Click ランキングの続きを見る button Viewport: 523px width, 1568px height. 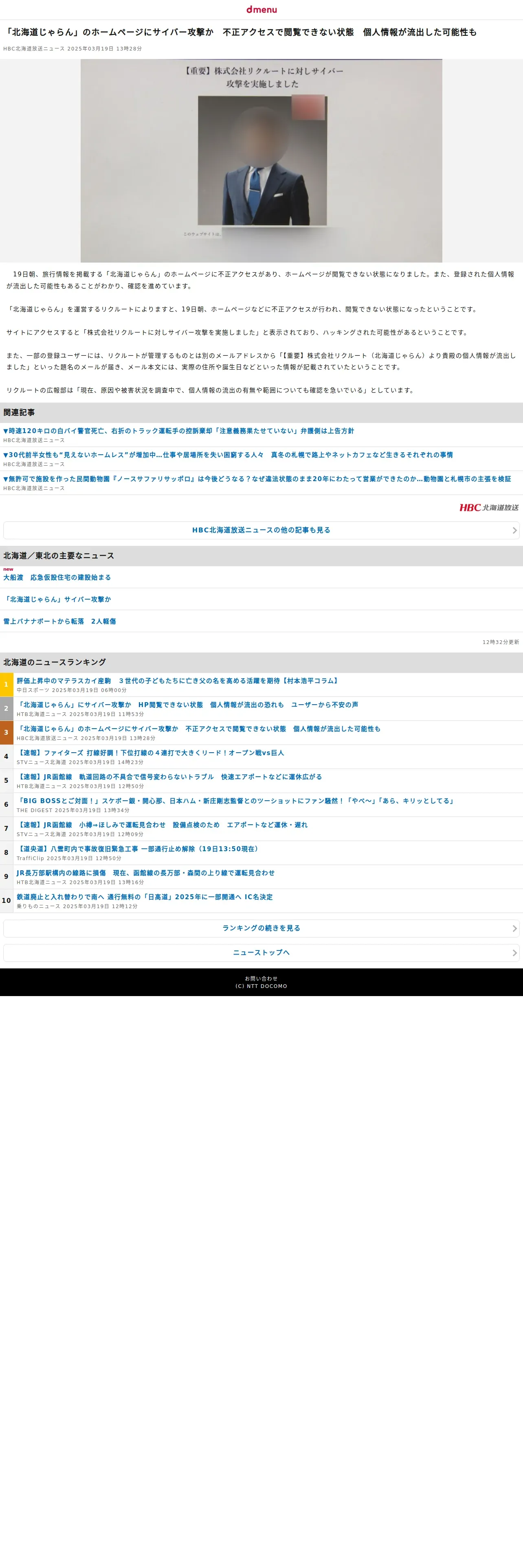pyautogui.click(x=261, y=928)
